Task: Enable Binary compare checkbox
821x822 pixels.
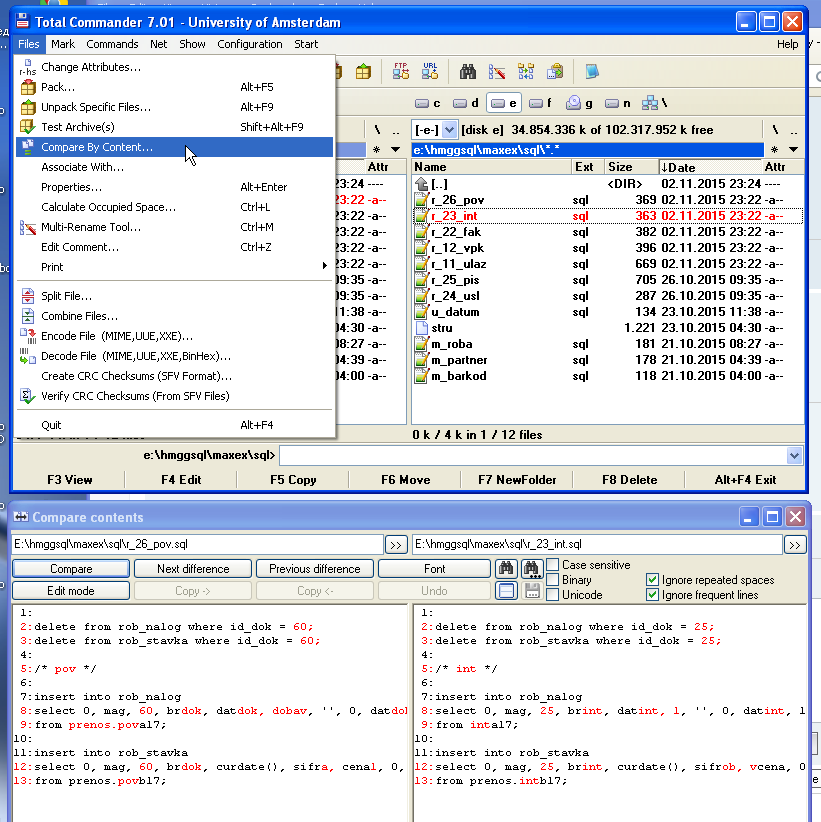Action: (553, 580)
